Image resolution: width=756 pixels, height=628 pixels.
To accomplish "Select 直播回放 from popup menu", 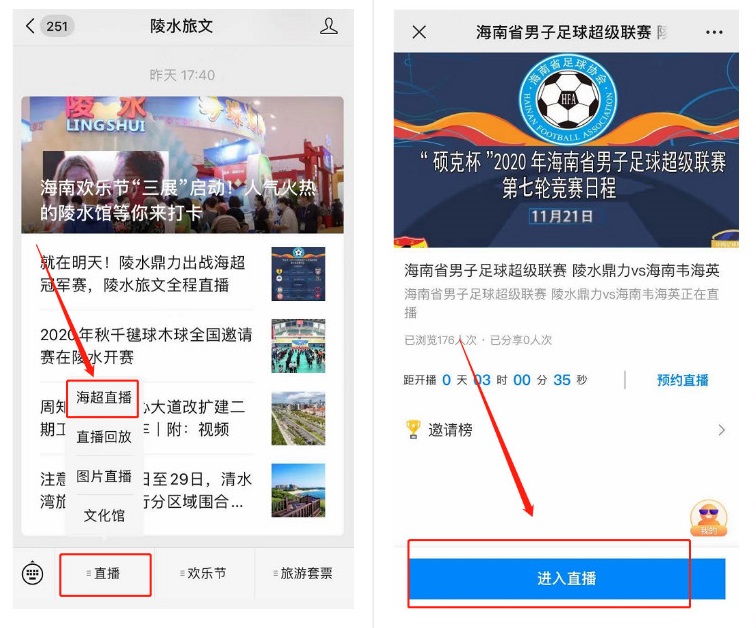I will point(104,437).
